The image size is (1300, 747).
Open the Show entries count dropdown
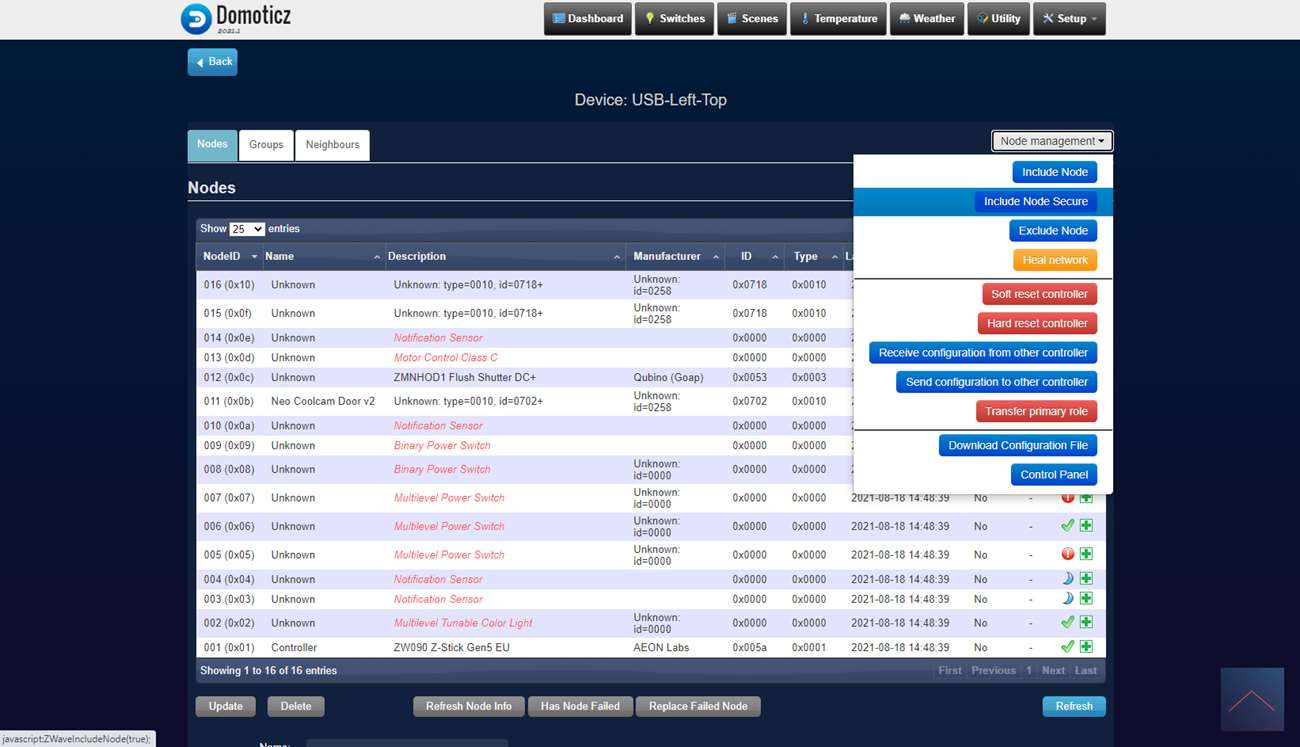point(247,229)
